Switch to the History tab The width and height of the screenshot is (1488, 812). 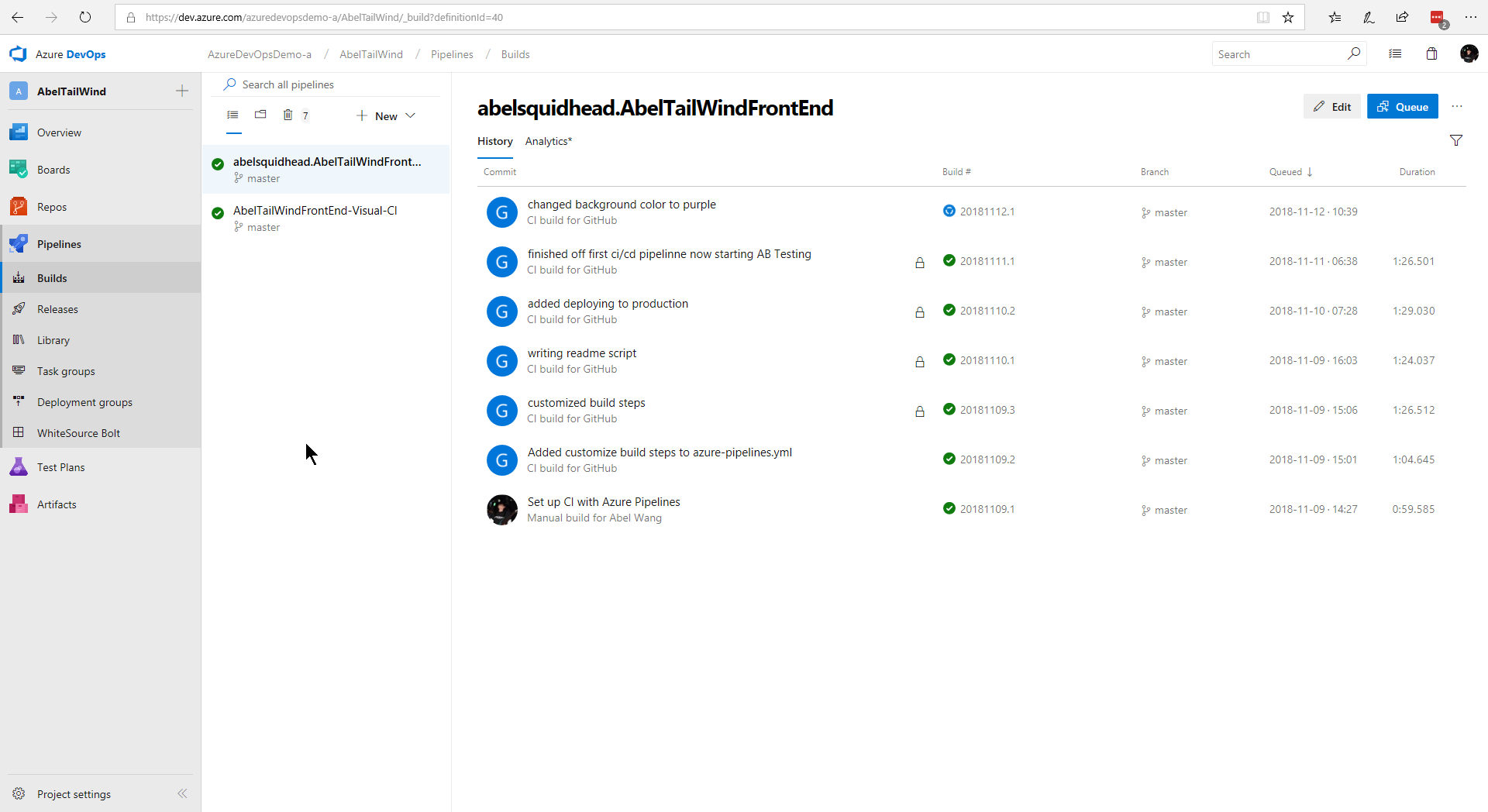[495, 141]
